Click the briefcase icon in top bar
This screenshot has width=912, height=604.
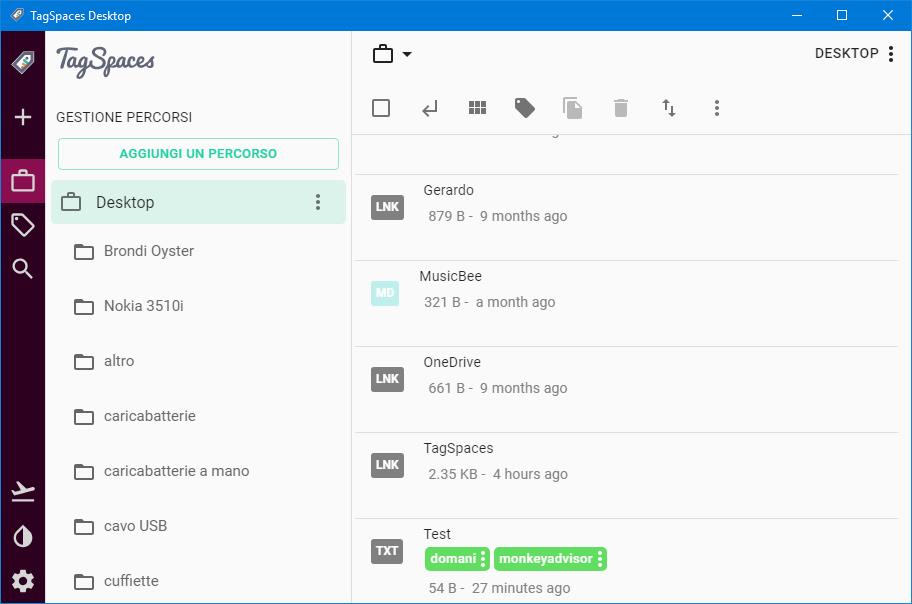[x=383, y=54]
